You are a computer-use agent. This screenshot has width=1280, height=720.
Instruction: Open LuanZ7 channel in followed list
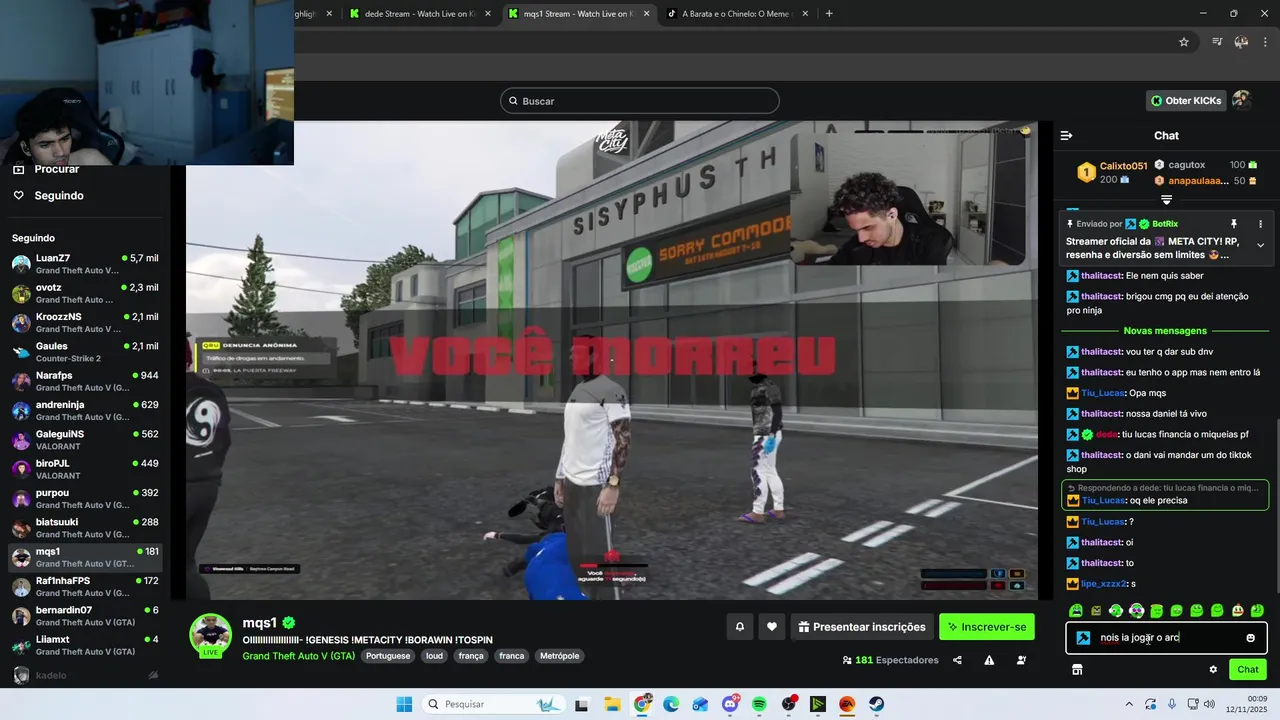pos(85,264)
